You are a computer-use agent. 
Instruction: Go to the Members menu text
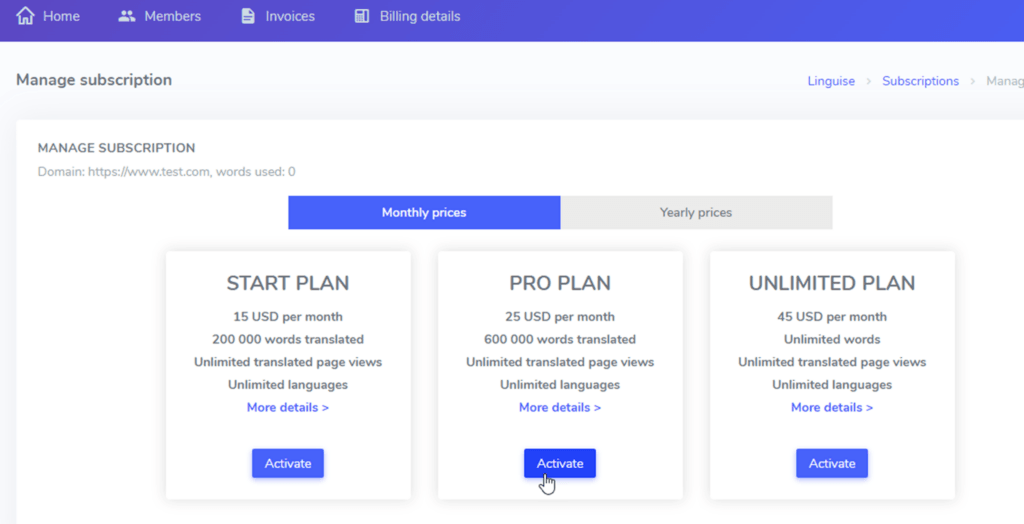coord(172,16)
